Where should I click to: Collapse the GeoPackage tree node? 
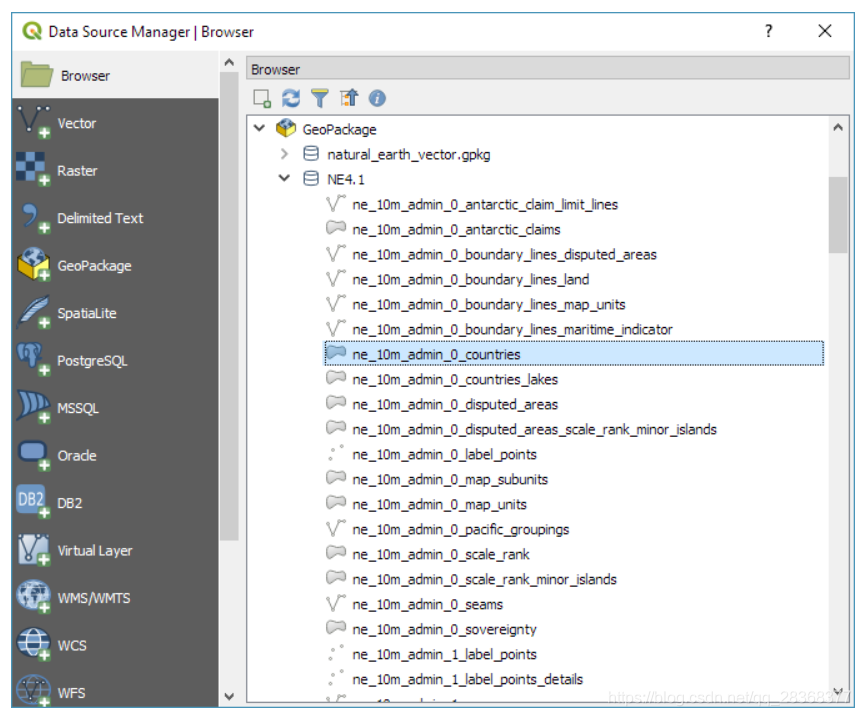point(259,128)
